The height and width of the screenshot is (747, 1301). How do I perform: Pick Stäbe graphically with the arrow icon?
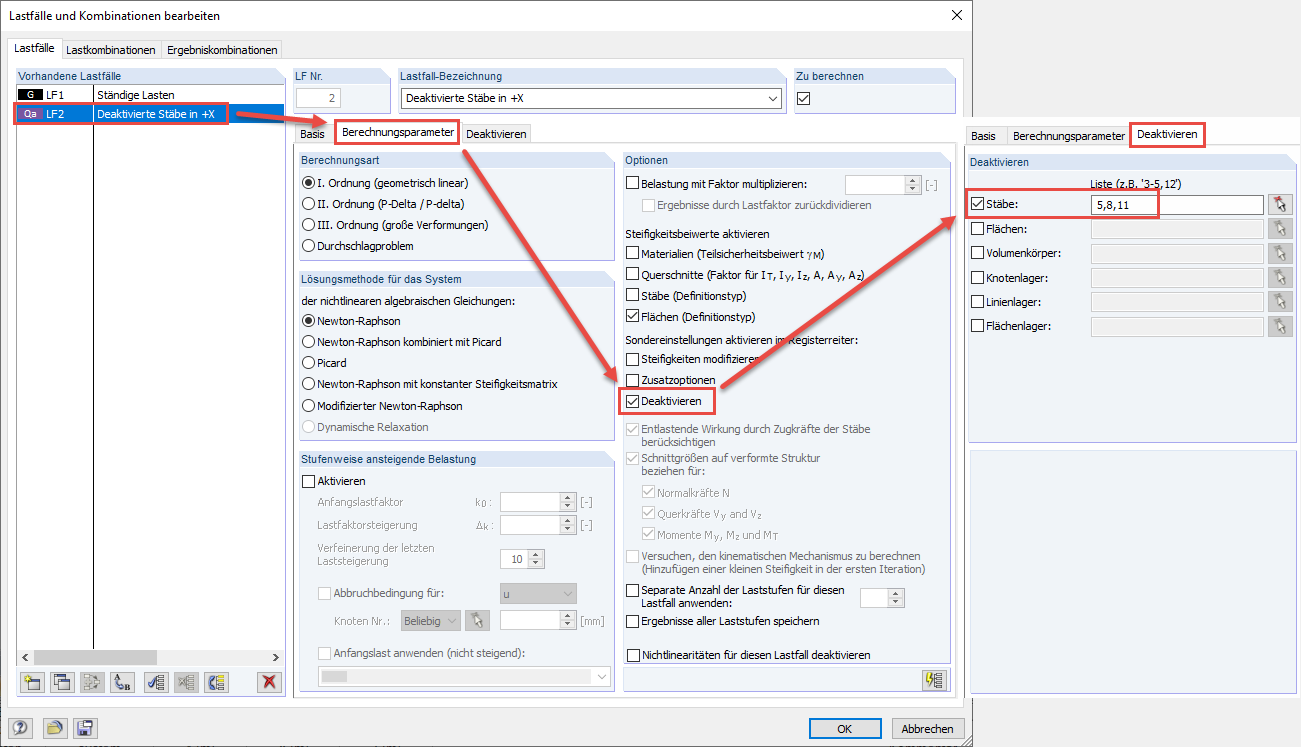point(1281,204)
